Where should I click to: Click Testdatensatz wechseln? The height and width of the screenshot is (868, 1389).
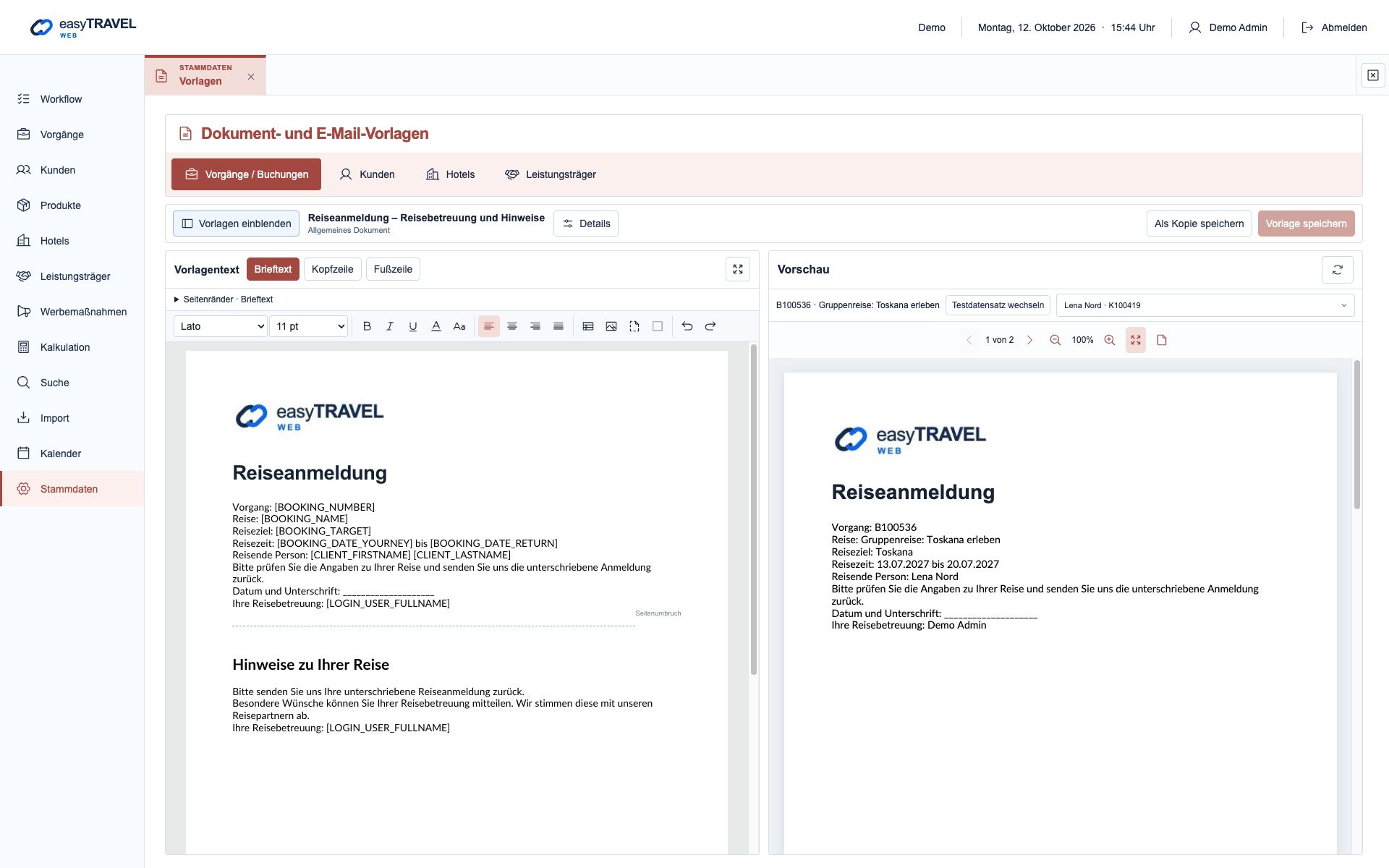(998, 305)
